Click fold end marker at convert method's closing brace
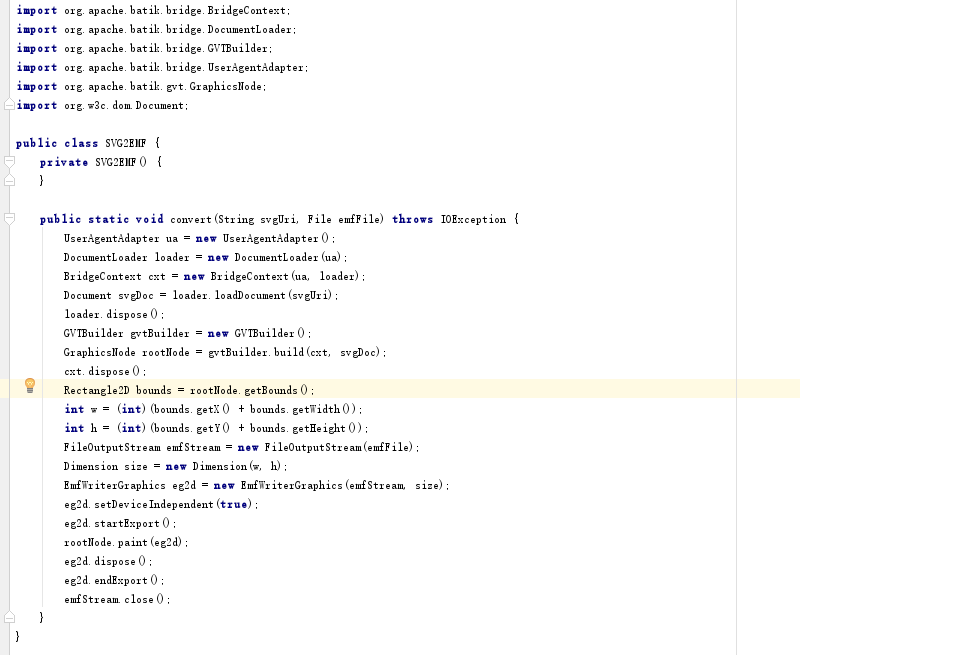 [9, 617]
